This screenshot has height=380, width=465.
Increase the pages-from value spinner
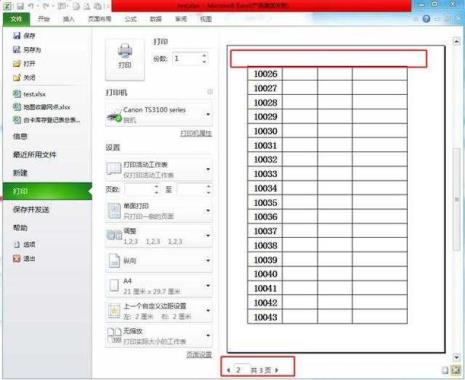156,187
